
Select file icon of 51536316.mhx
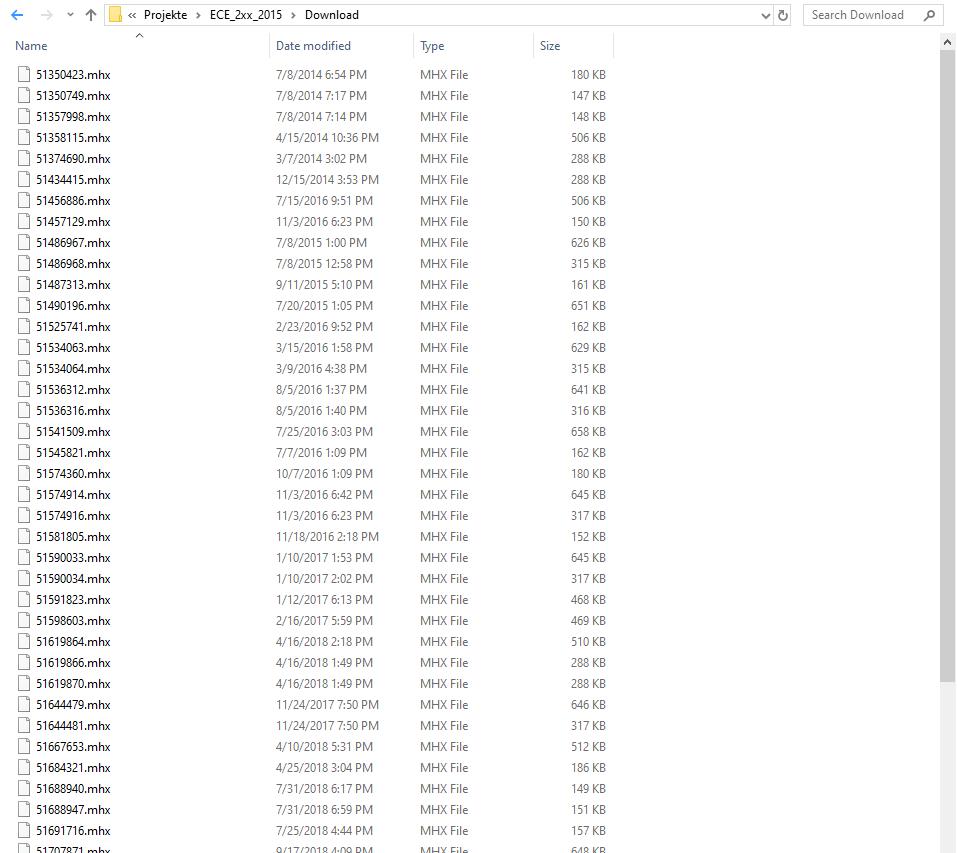pos(24,411)
